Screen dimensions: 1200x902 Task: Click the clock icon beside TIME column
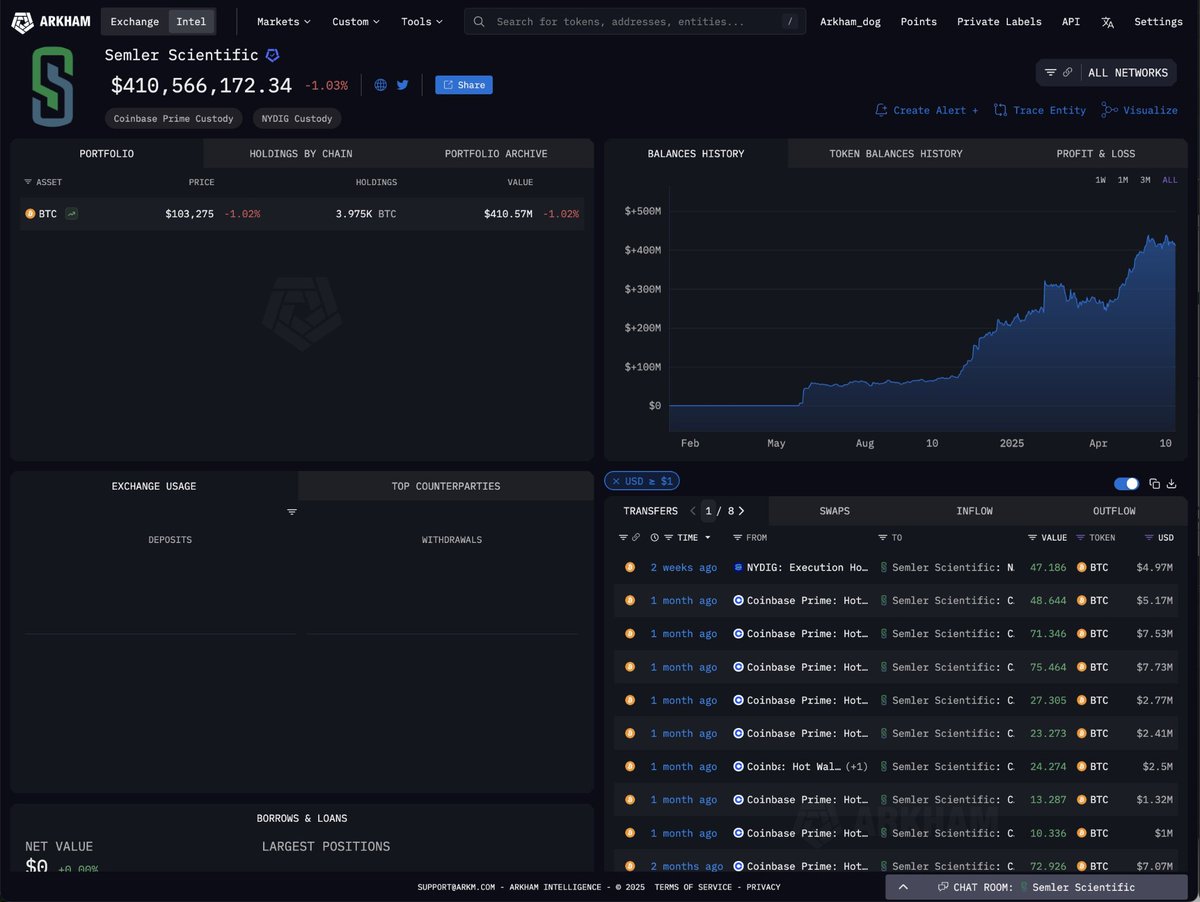(654, 537)
